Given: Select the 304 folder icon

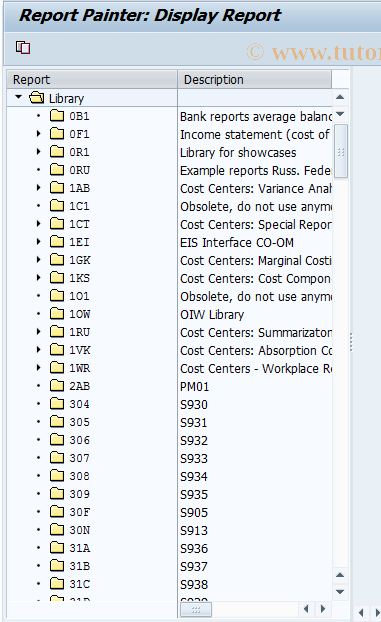Looking at the screenshot, I should point(57,404).
